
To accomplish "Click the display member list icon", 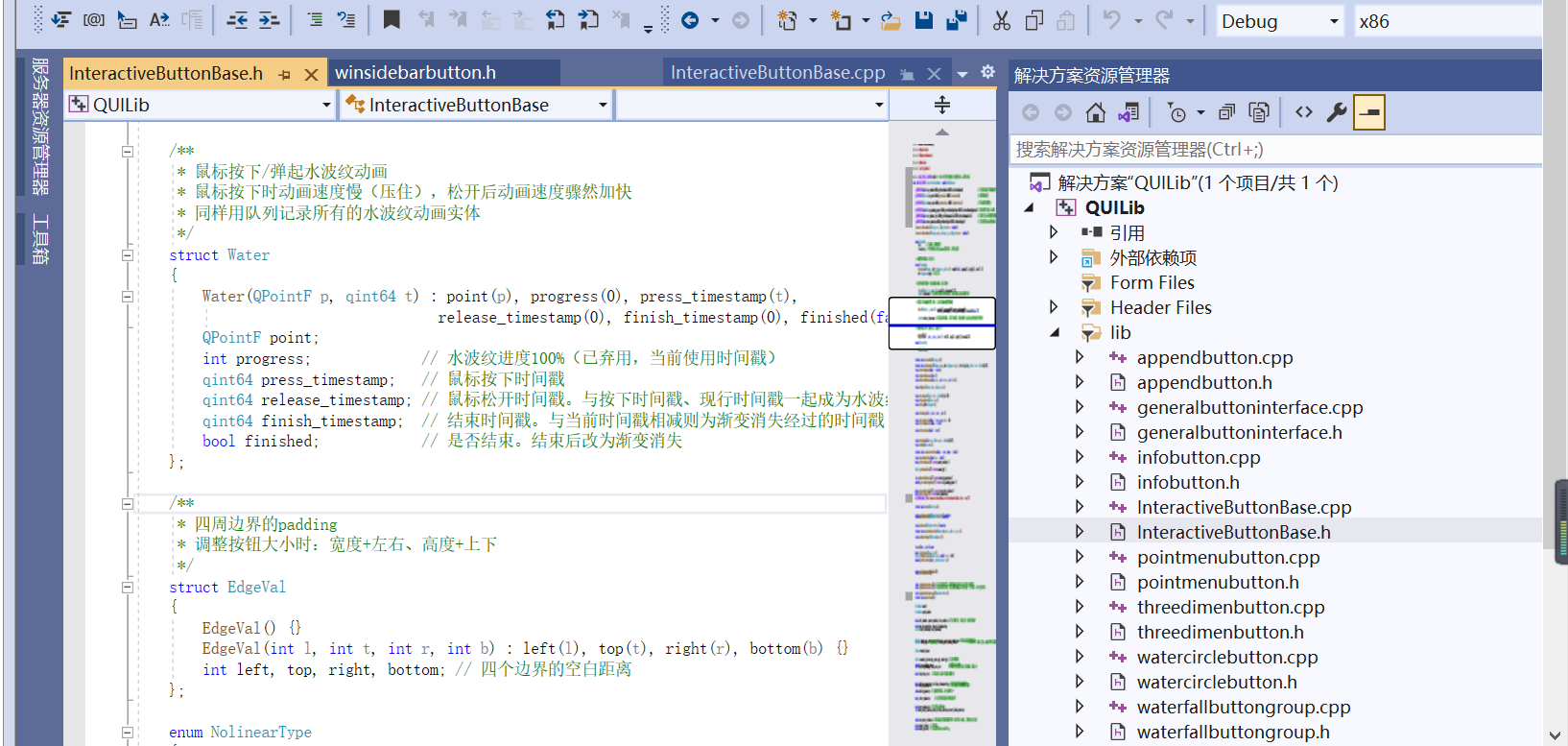I will [60, 20].
